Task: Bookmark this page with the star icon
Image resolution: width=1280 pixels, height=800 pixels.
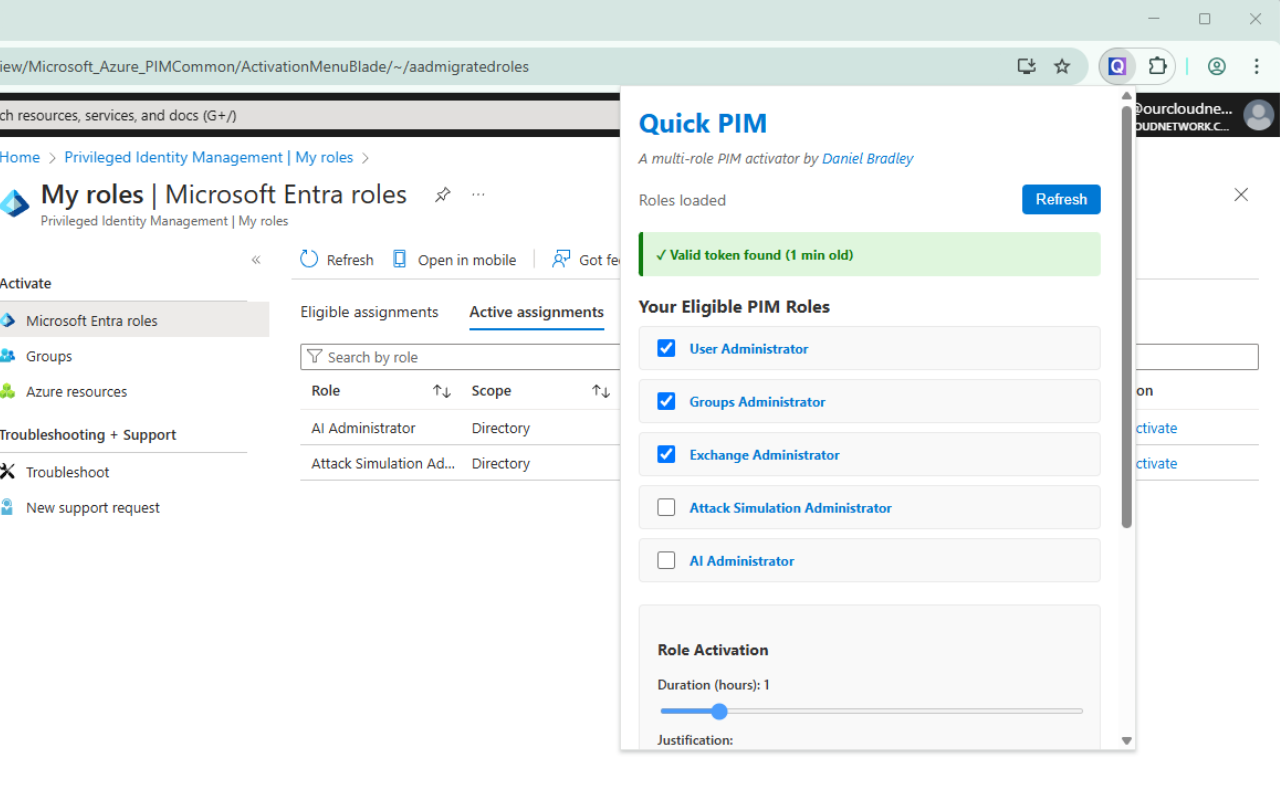Action: [x=1062, y=67]
